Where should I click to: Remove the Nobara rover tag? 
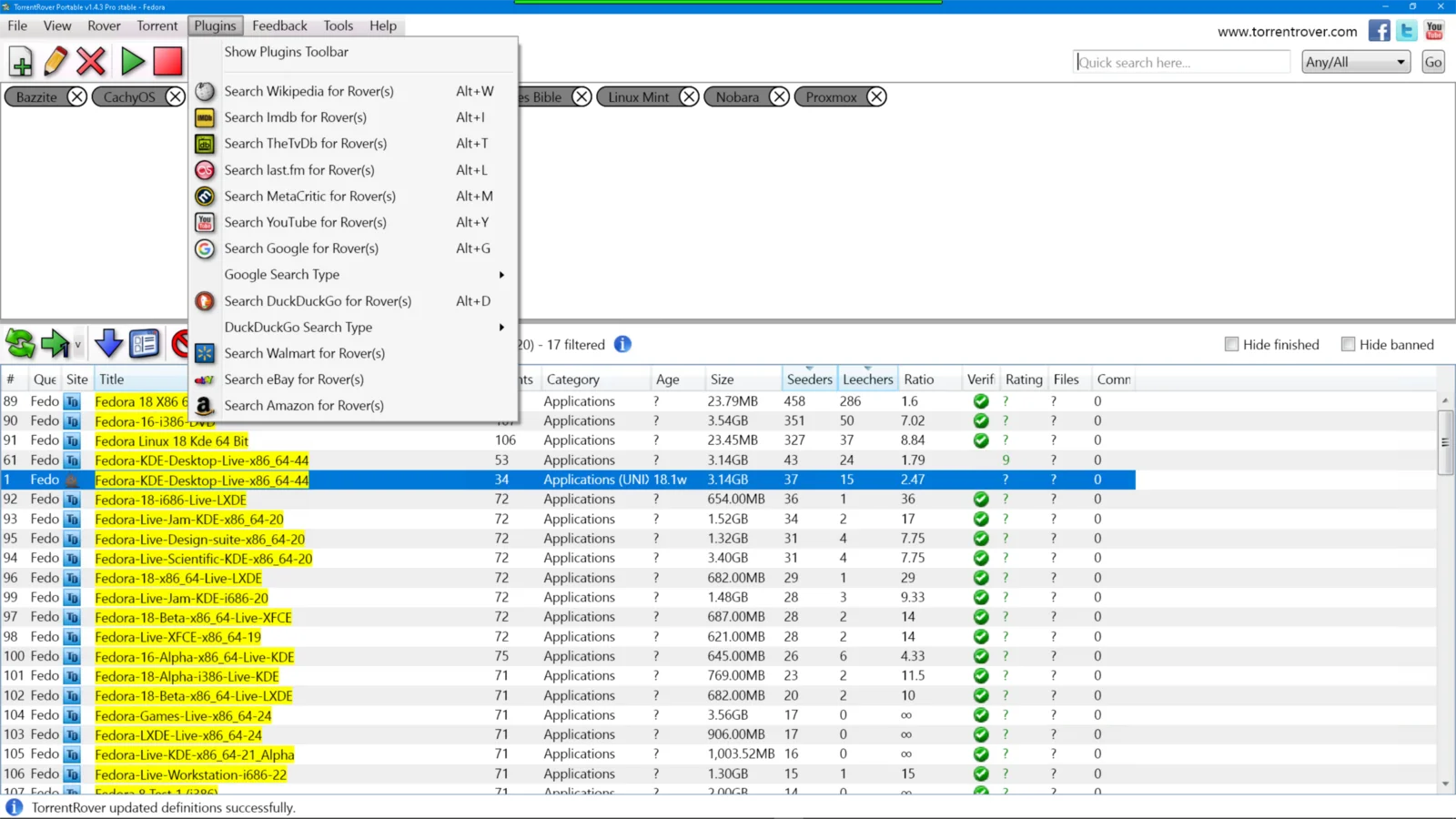pos(779,96)
